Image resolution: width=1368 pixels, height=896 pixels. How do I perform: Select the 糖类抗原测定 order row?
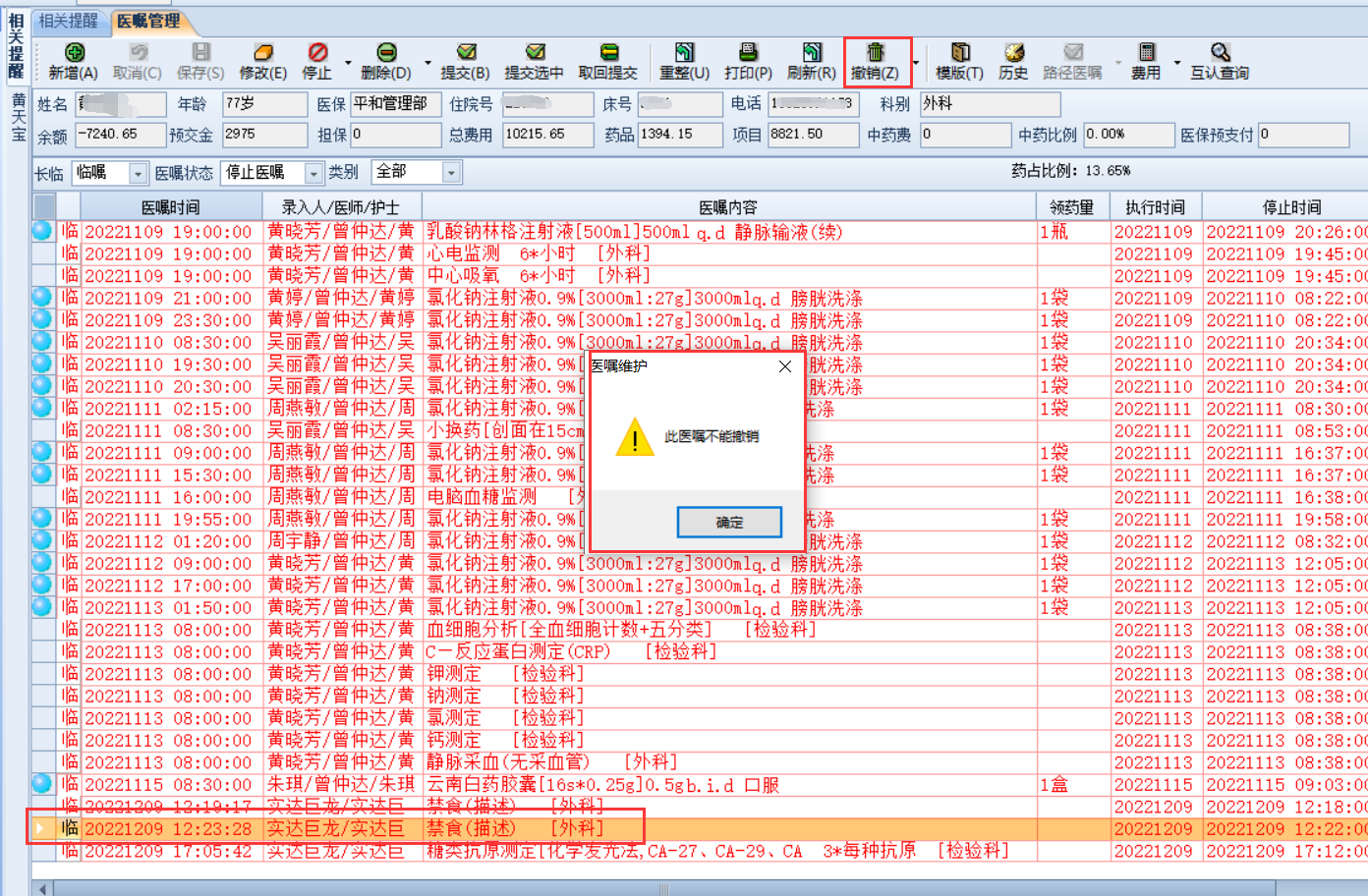click(x=700, y=851)
